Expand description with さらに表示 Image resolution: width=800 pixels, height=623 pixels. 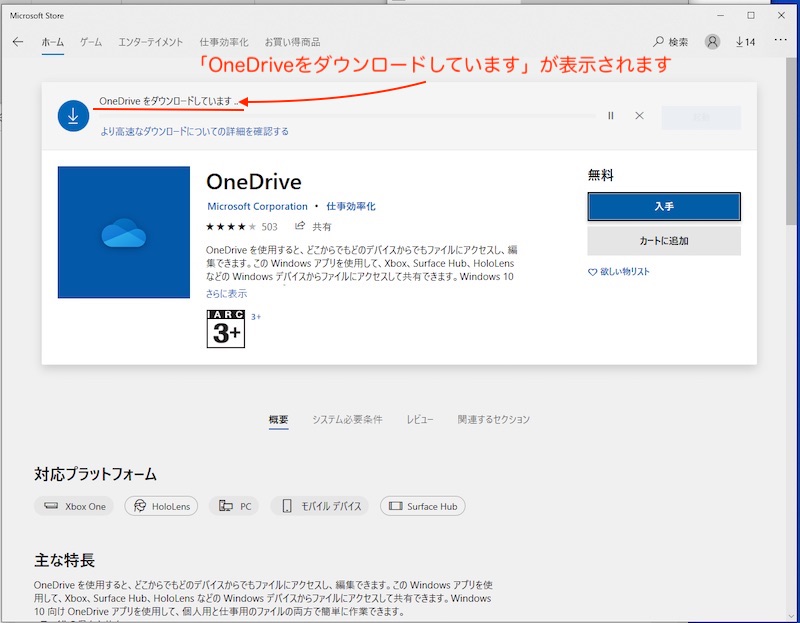[x=227, y=293]
